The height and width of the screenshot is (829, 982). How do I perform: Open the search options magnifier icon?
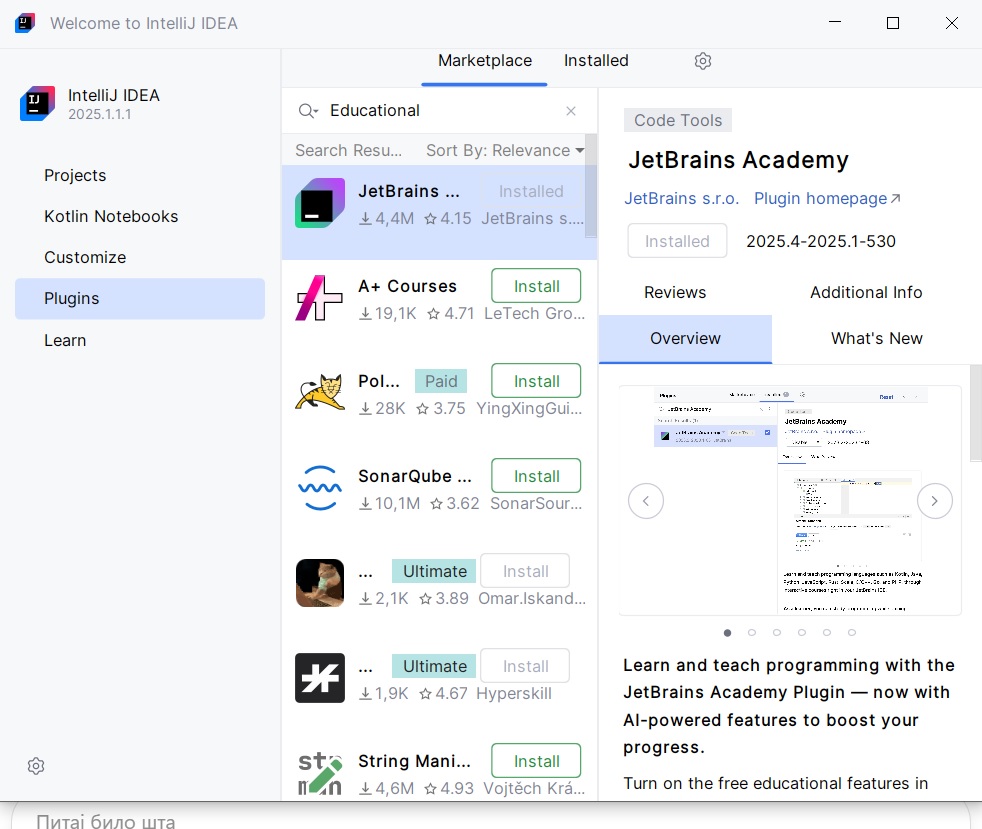coord(308,111)
